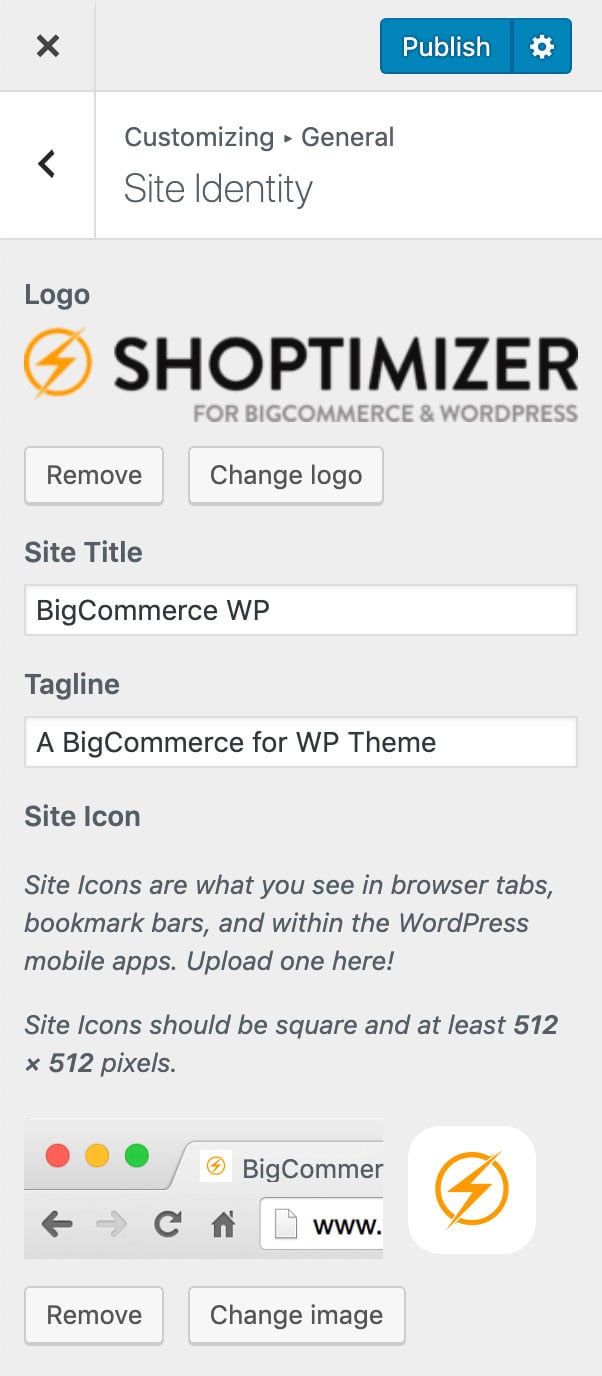Focus the Site Title input field

pyautogui.click(x=301, y=610)
